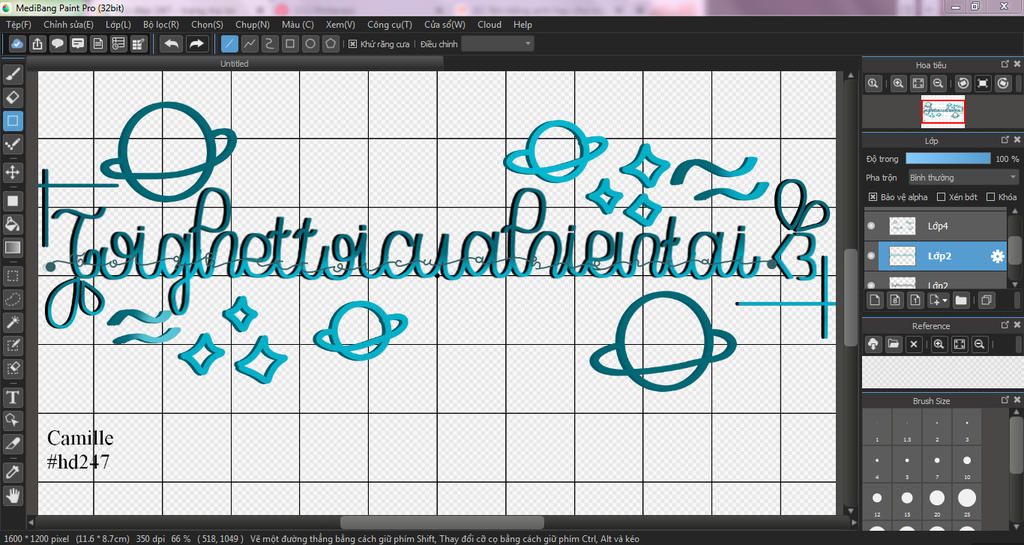Select the Operation tool below Text
The image size is (1024, 545).
(12, 420)
